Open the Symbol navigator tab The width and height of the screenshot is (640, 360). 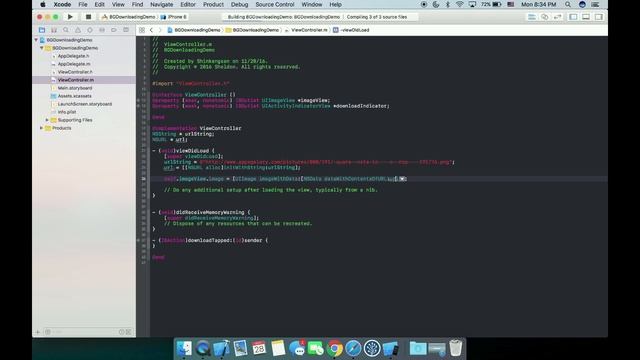click(54, 30)
